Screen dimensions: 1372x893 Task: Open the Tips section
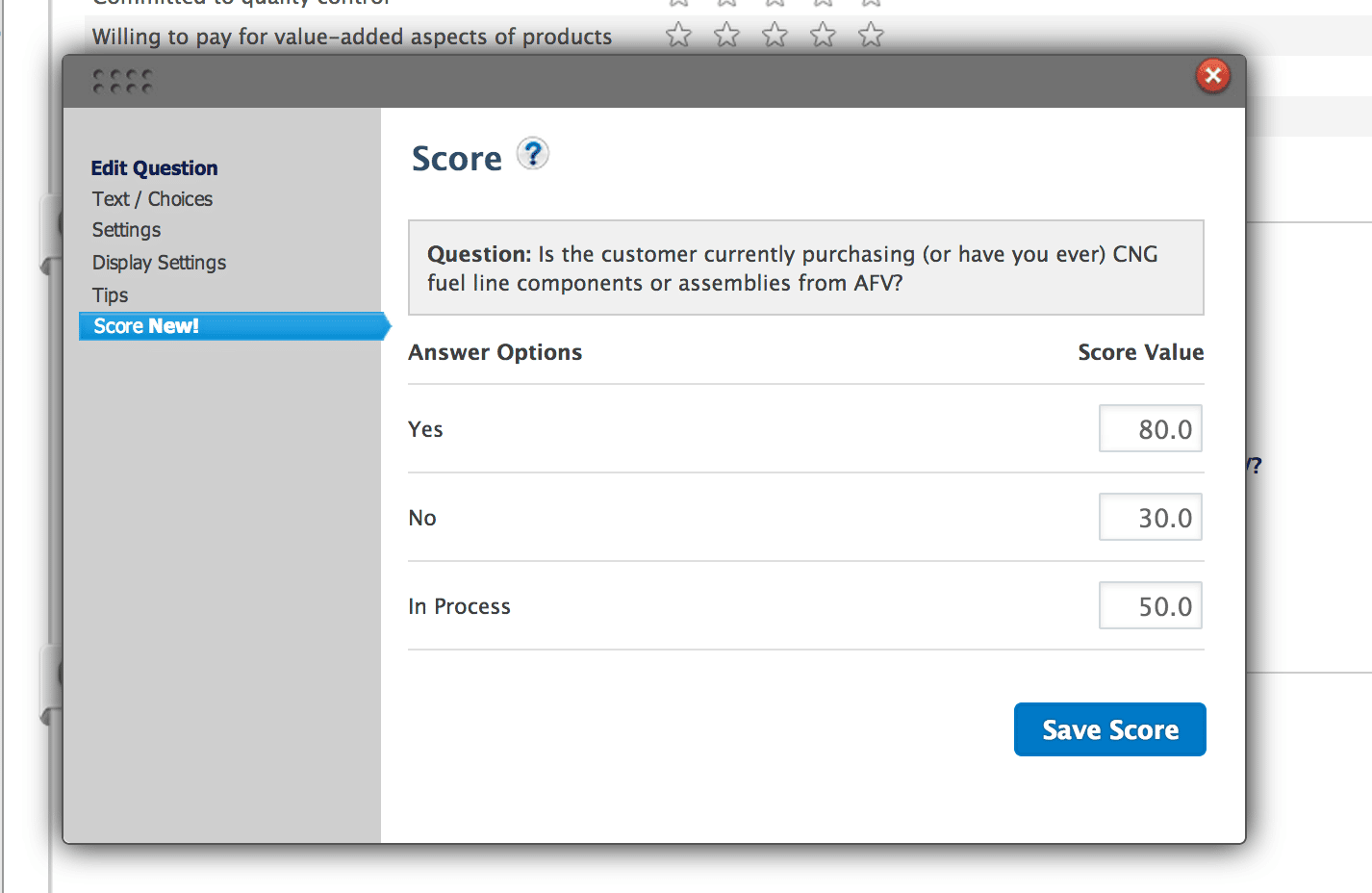coord(110,295)
